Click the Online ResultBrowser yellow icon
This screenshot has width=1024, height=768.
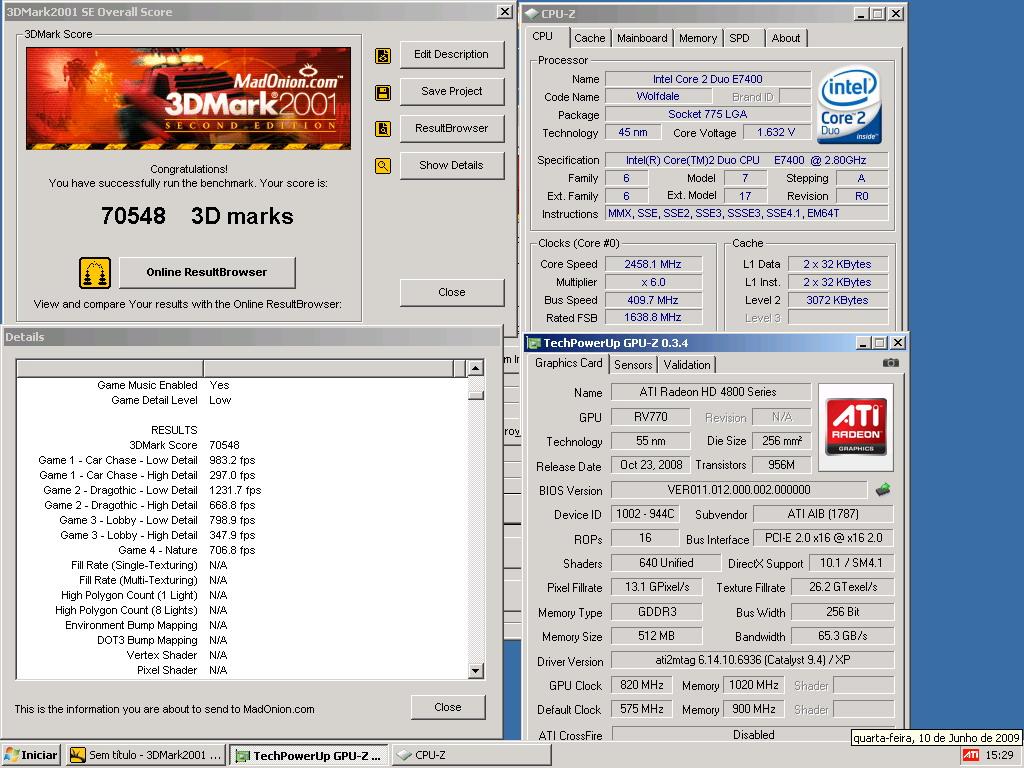95,272
